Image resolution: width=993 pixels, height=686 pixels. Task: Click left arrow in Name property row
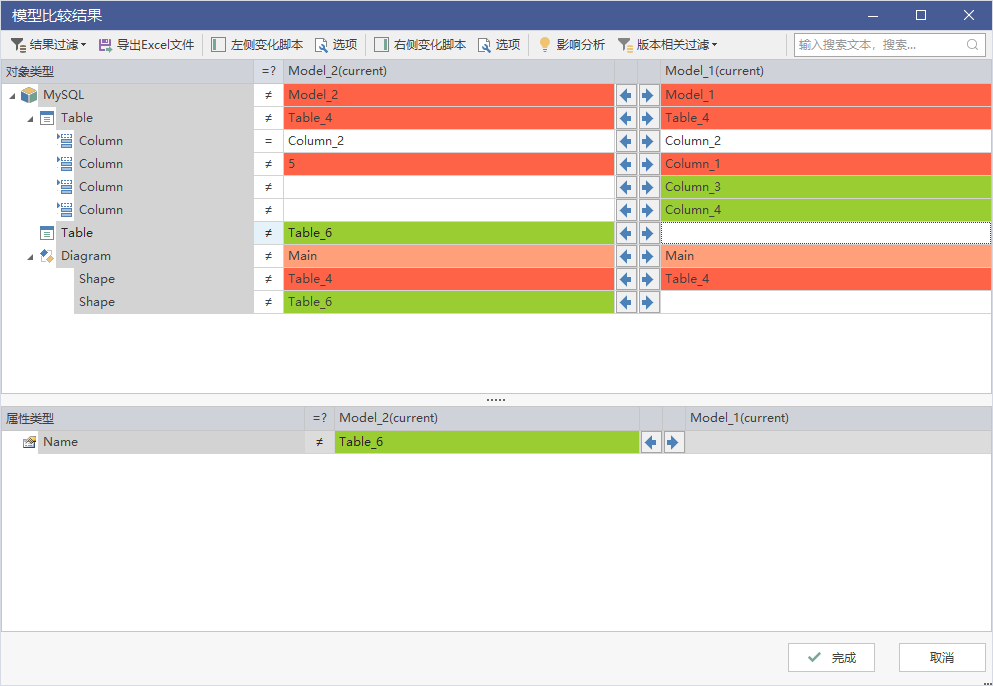(651, 442)
